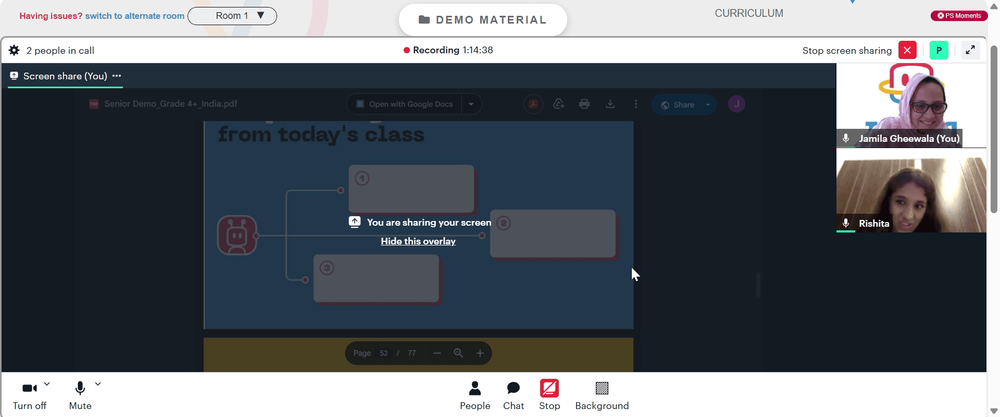Screen dimensions: 1000x417
Task: Mute the microphone
Action: pos(80,395)
